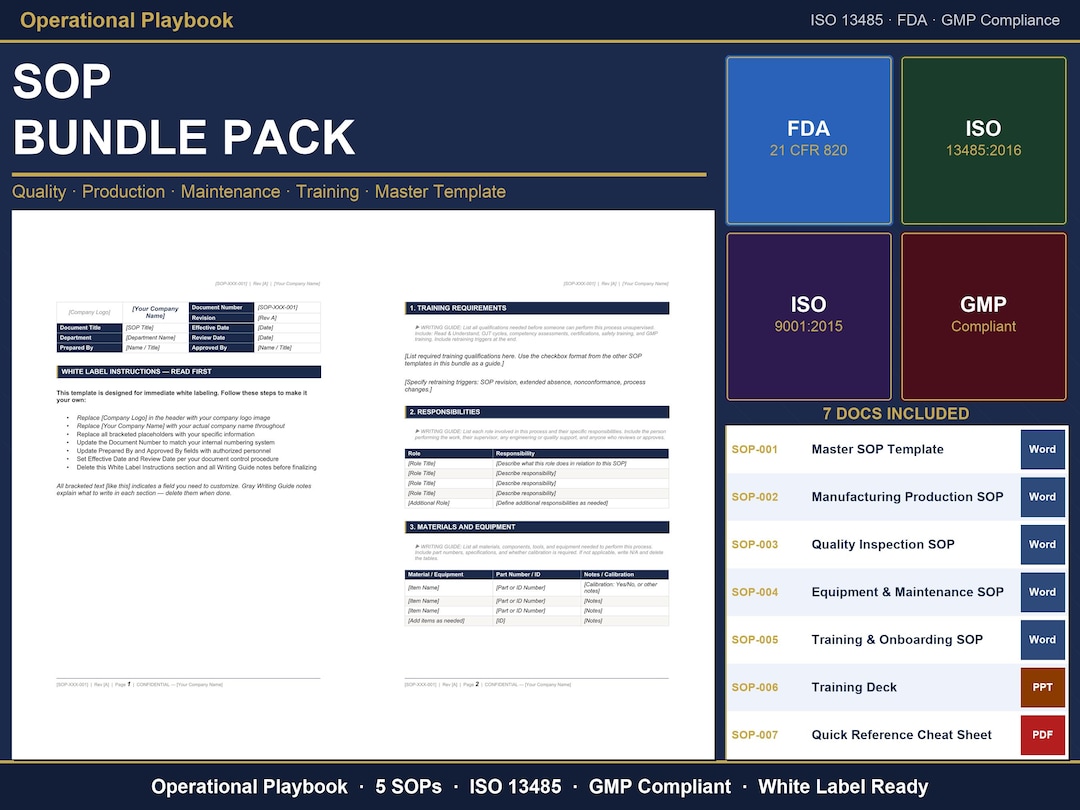Click the SOP-007 document code
This screenshot has height=810, width=1080.
(754, 734)
